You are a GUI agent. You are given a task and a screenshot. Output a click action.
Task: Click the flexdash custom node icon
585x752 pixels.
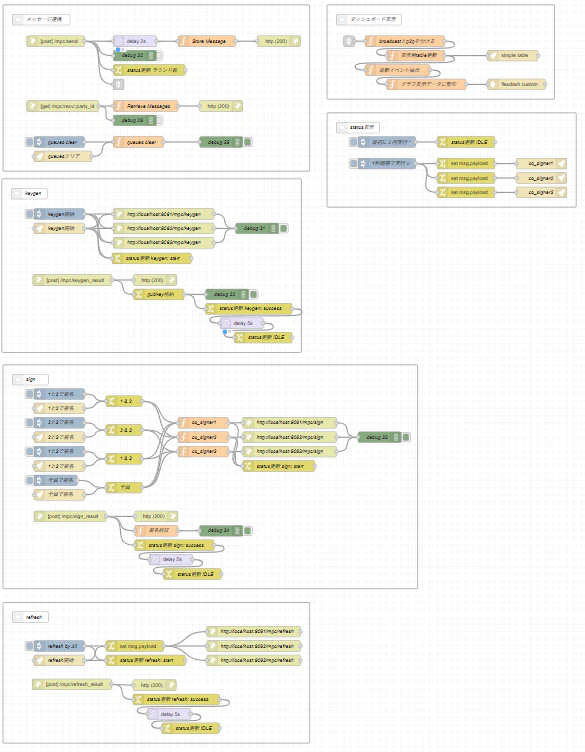(492, 84)
